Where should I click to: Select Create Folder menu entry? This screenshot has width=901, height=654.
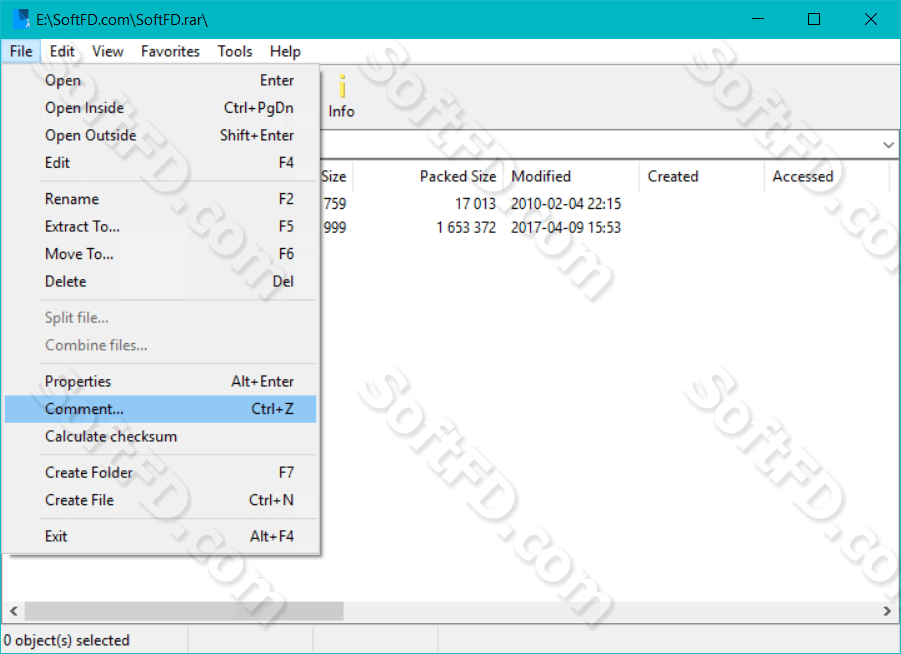click(x=160, y=472)
